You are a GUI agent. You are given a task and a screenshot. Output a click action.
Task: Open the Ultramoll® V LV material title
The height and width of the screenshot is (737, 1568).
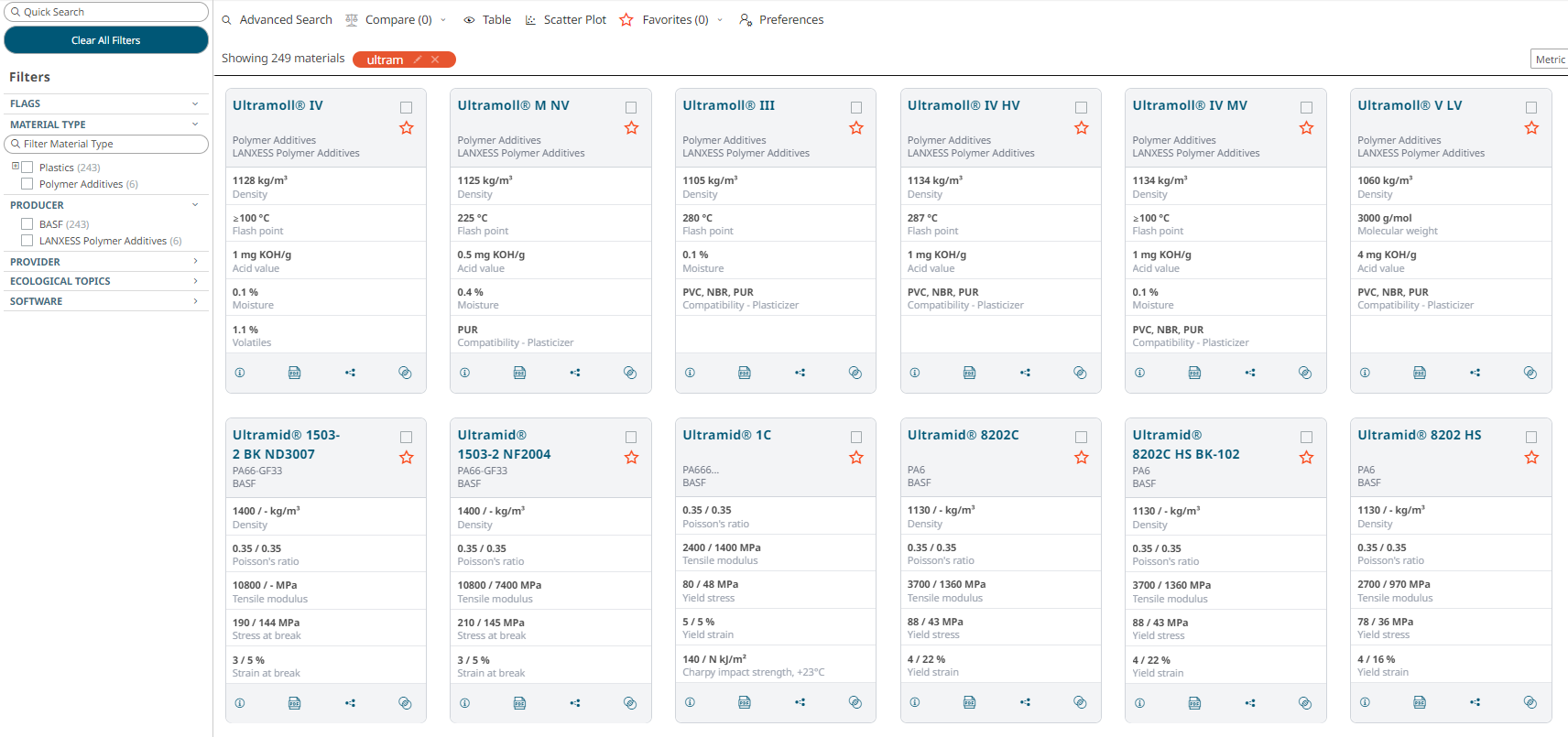(1410, 105)
